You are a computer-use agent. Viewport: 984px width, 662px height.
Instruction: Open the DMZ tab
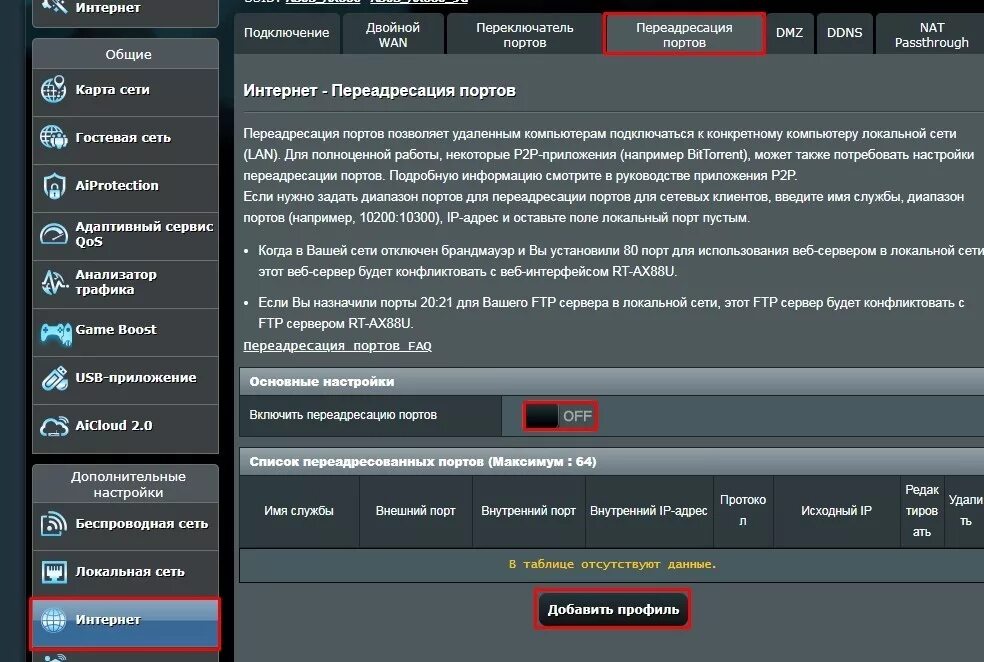789,33
